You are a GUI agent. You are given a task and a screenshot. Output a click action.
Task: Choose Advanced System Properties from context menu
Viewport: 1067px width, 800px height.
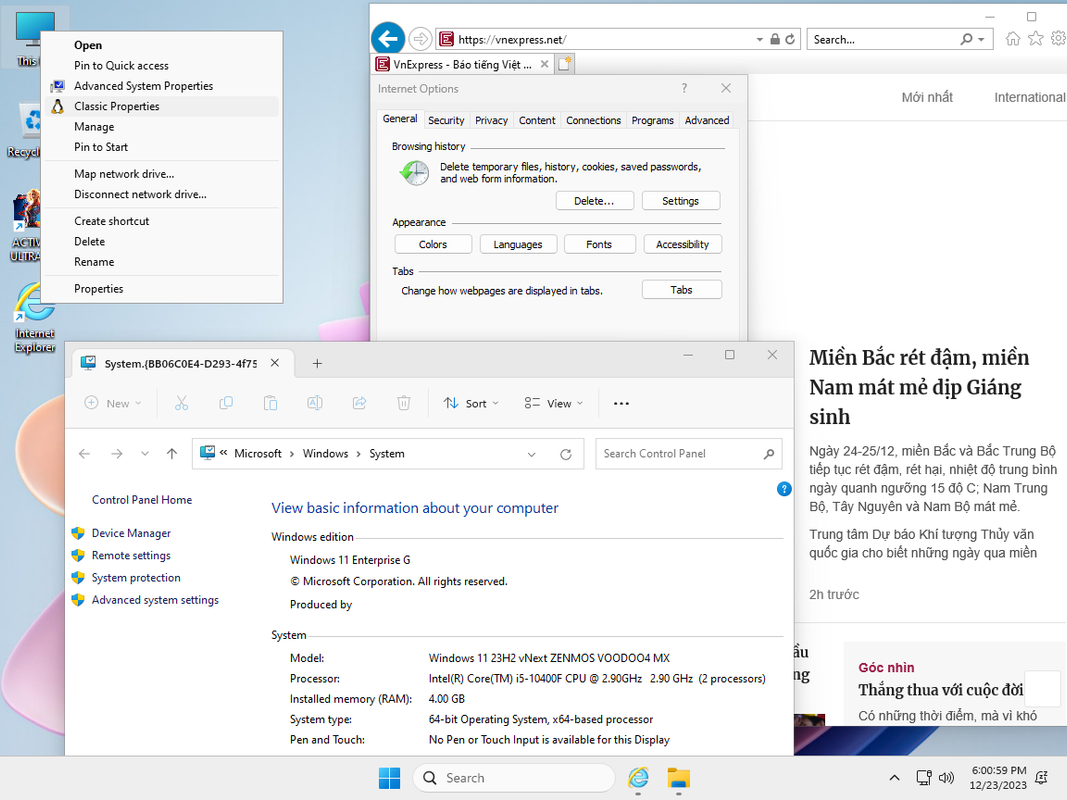[162, 86]
